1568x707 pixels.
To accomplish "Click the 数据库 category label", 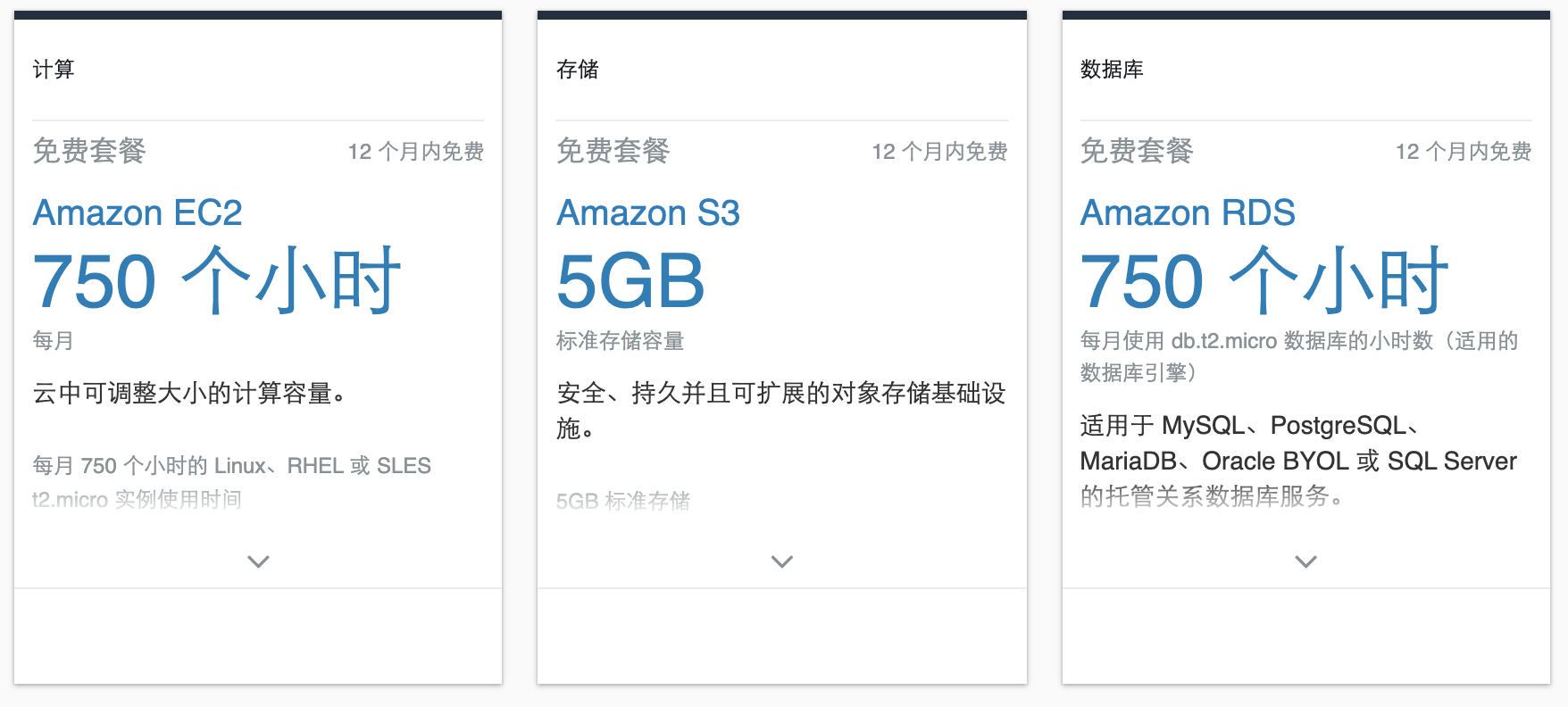I will [x=1112, y=70].
